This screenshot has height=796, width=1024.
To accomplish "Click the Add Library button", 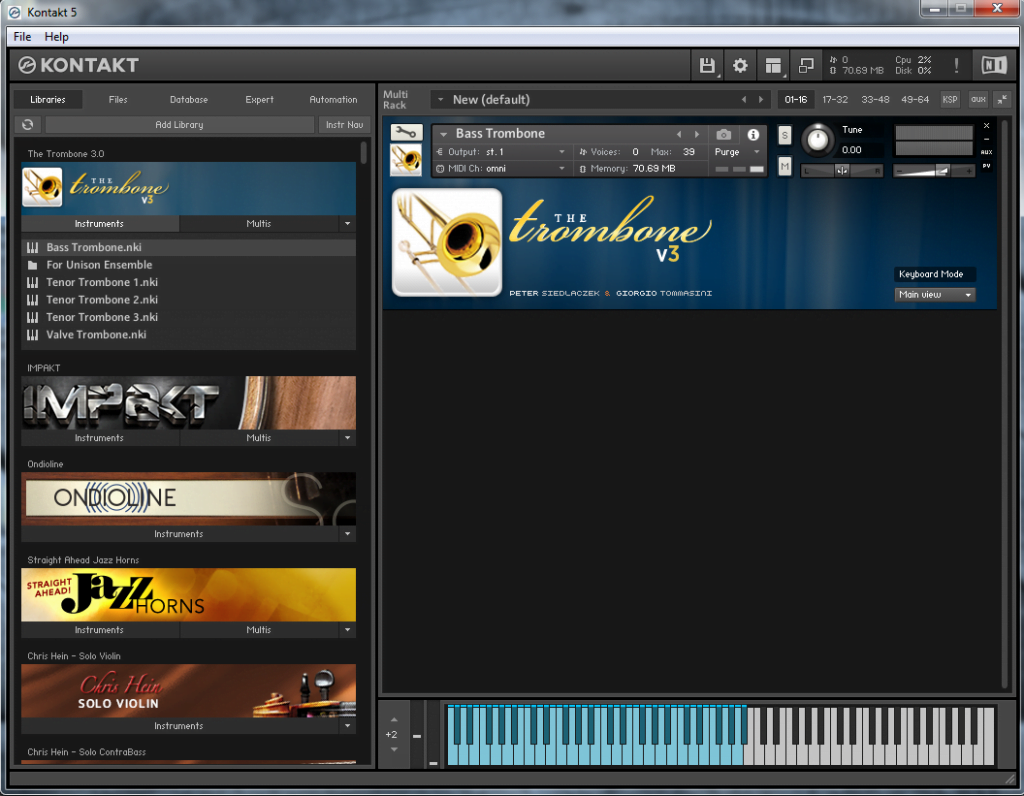I will (x=180, y=124).
